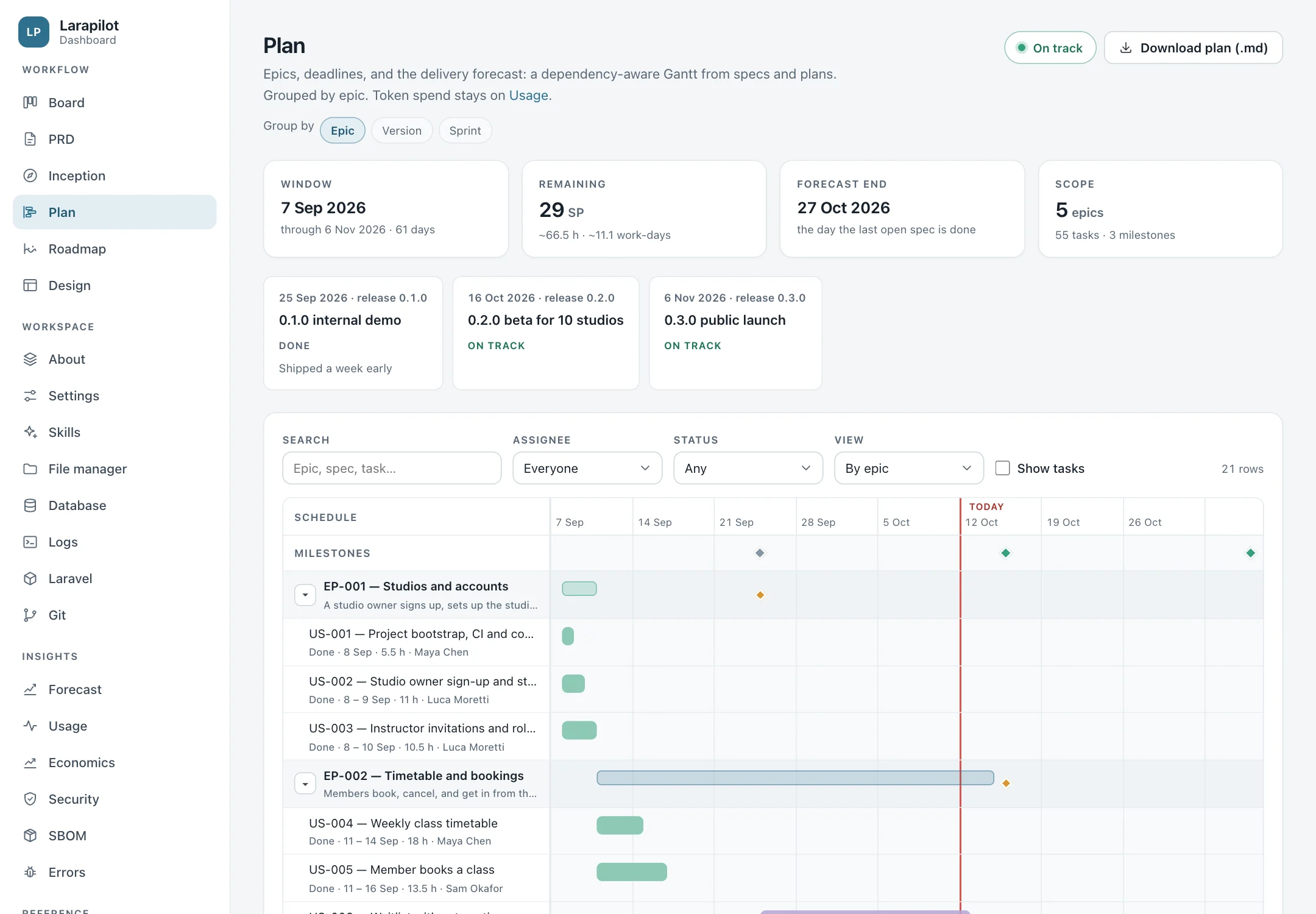Select US-002 Studio owner sign-up row
Viewport: 1316px width, 914px height.
tap(416, 690)
